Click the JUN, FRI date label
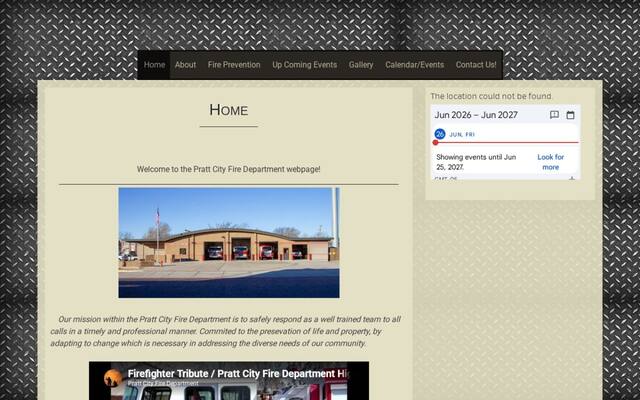640x400 pixels. 462,134
